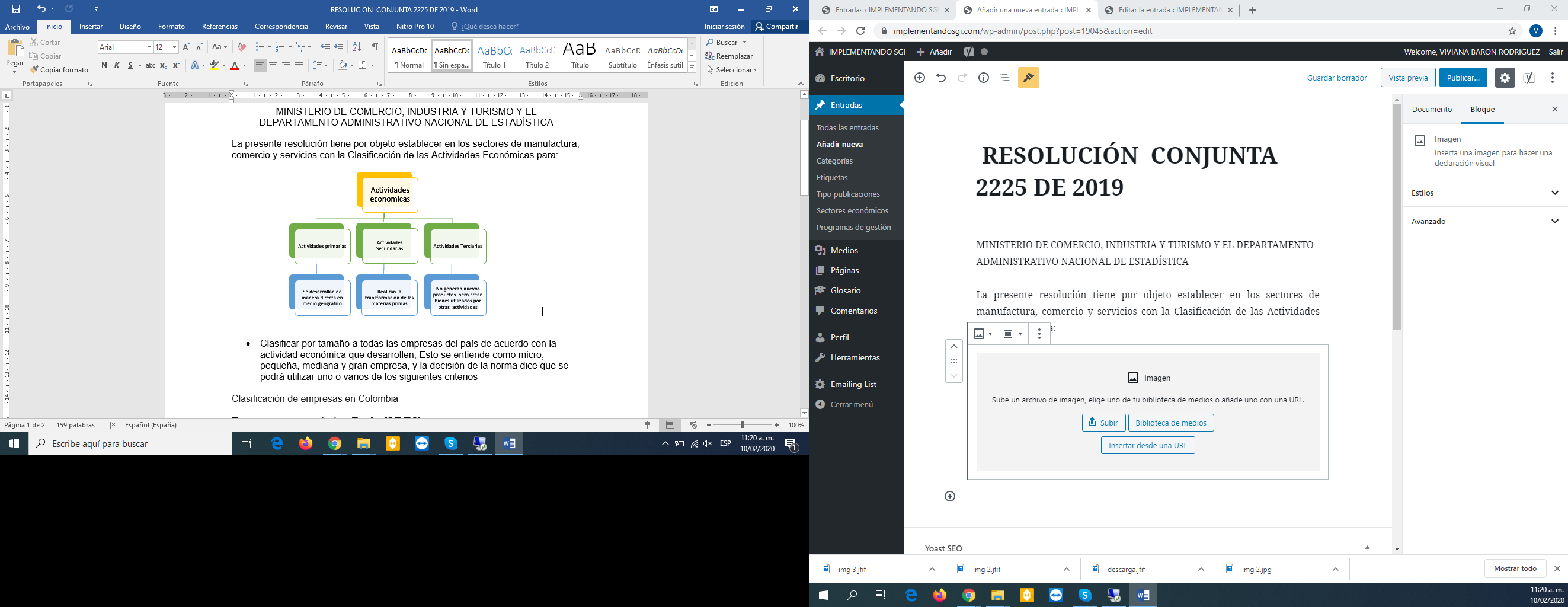Open Chrome from the Windows taskbar
Screen dimensions: 1568x607
[x=335, y=444]
